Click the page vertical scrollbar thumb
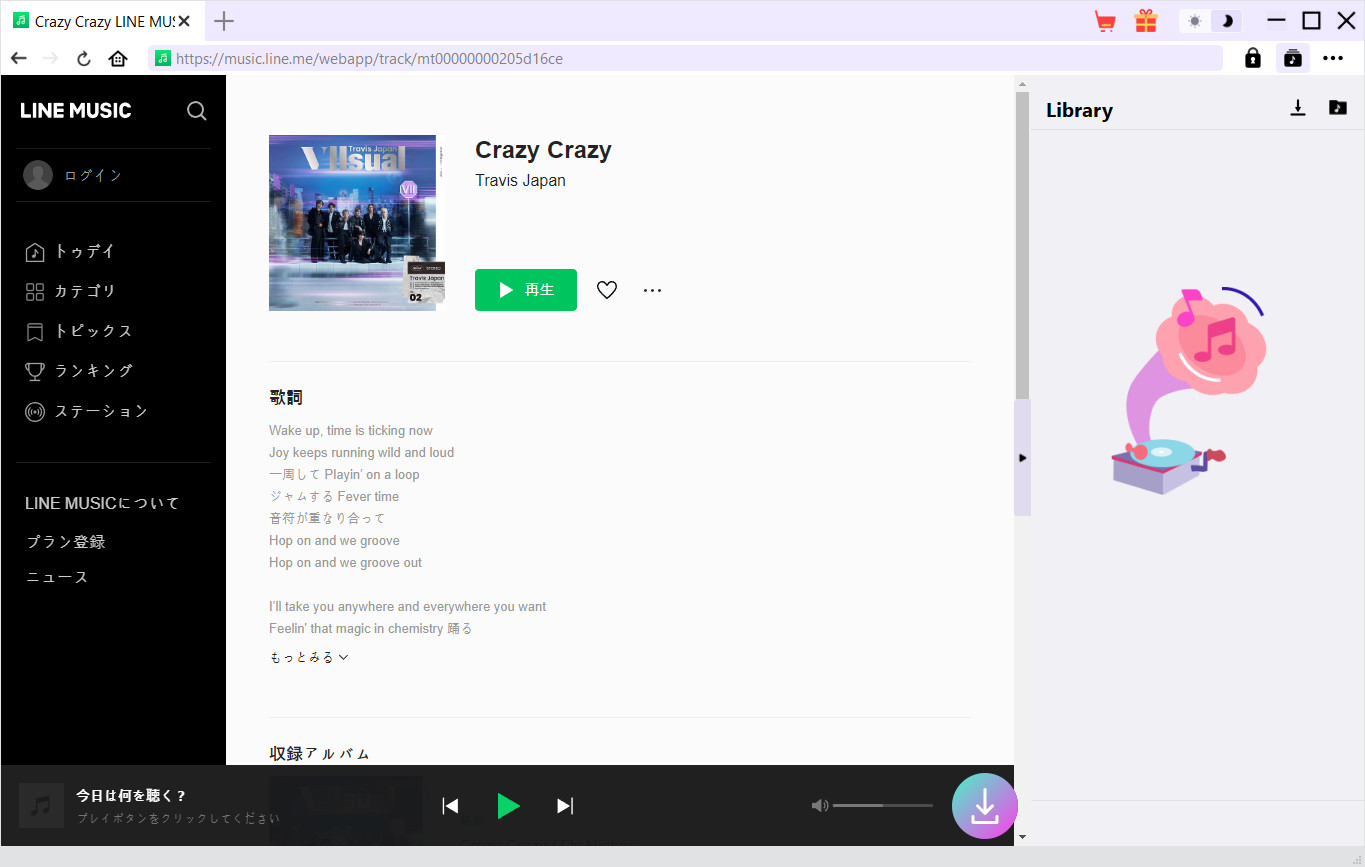Viewport: 1365px width, 867px height. pos(1022,245)
